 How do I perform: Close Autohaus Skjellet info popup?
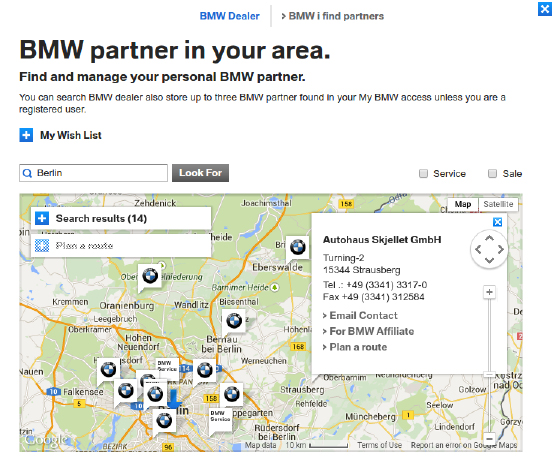[497, 222]
